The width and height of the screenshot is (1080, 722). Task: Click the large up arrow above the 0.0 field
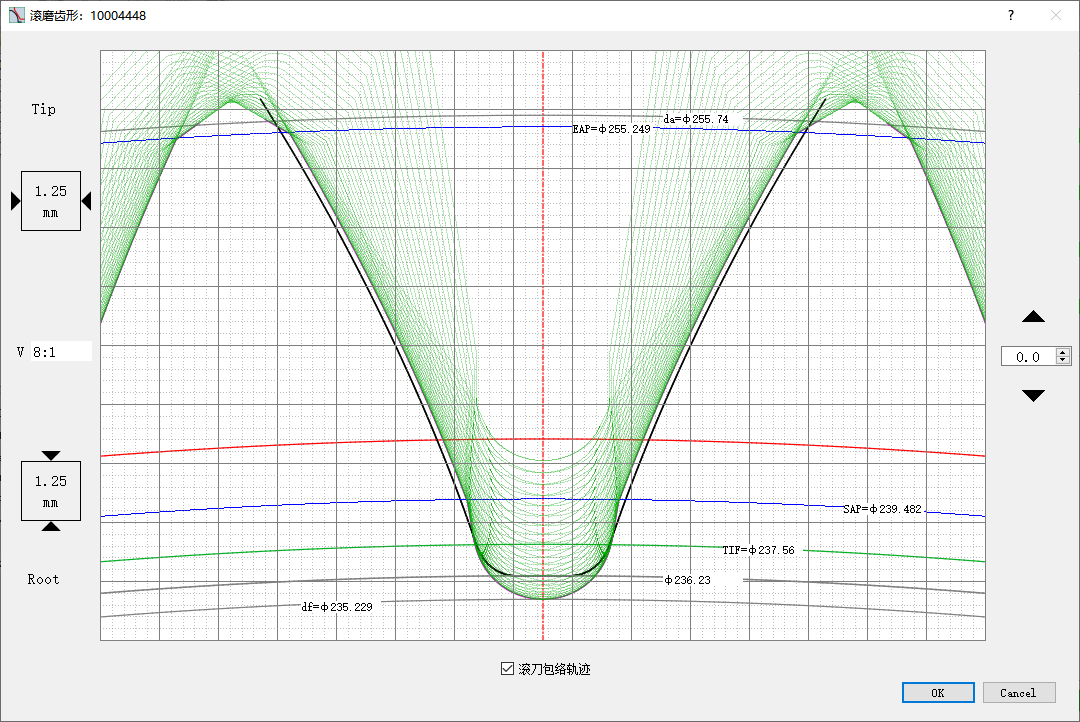point(1033,316)
